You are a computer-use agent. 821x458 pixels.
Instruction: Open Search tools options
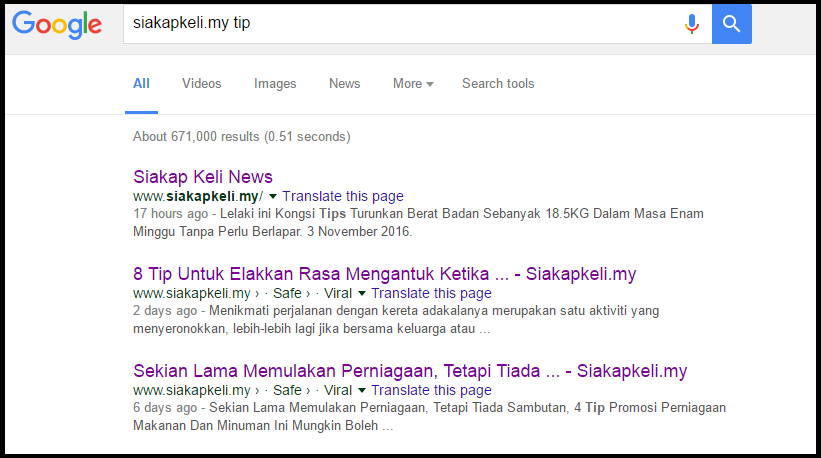click(498, 84)
